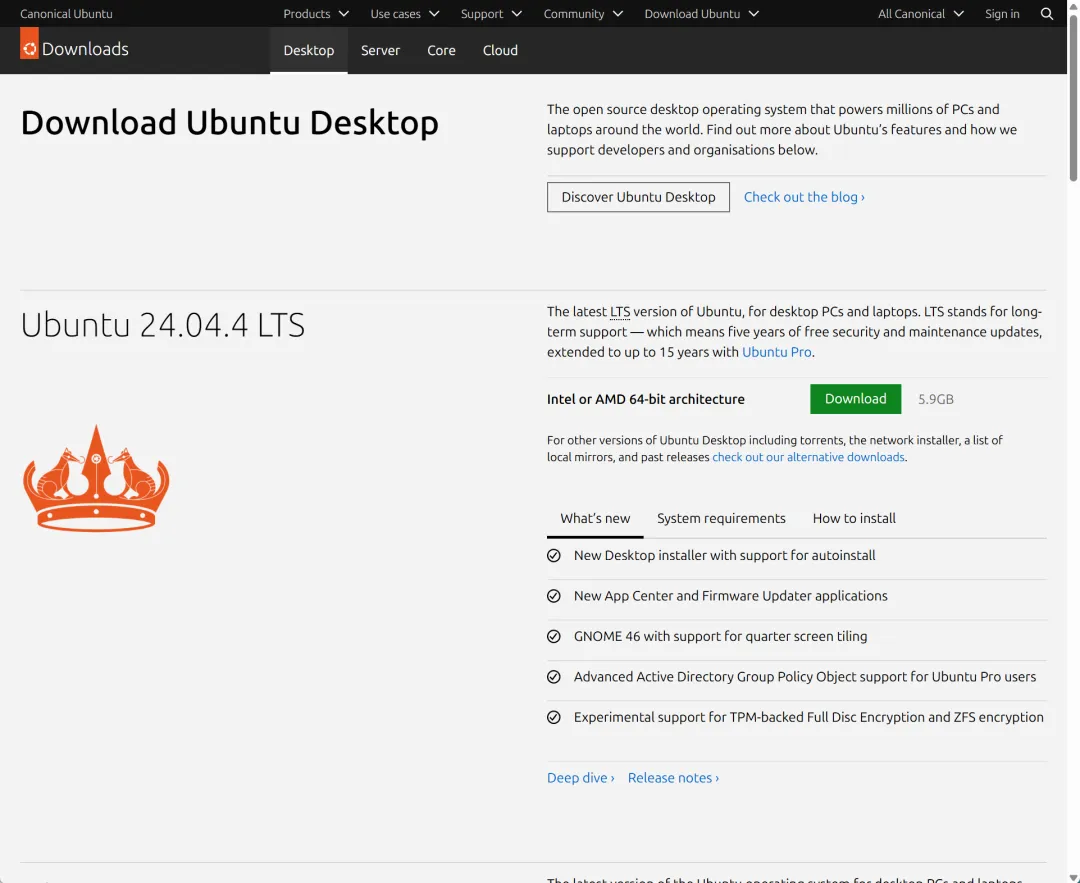Expand the Community dropdown menu

point(583,14)
